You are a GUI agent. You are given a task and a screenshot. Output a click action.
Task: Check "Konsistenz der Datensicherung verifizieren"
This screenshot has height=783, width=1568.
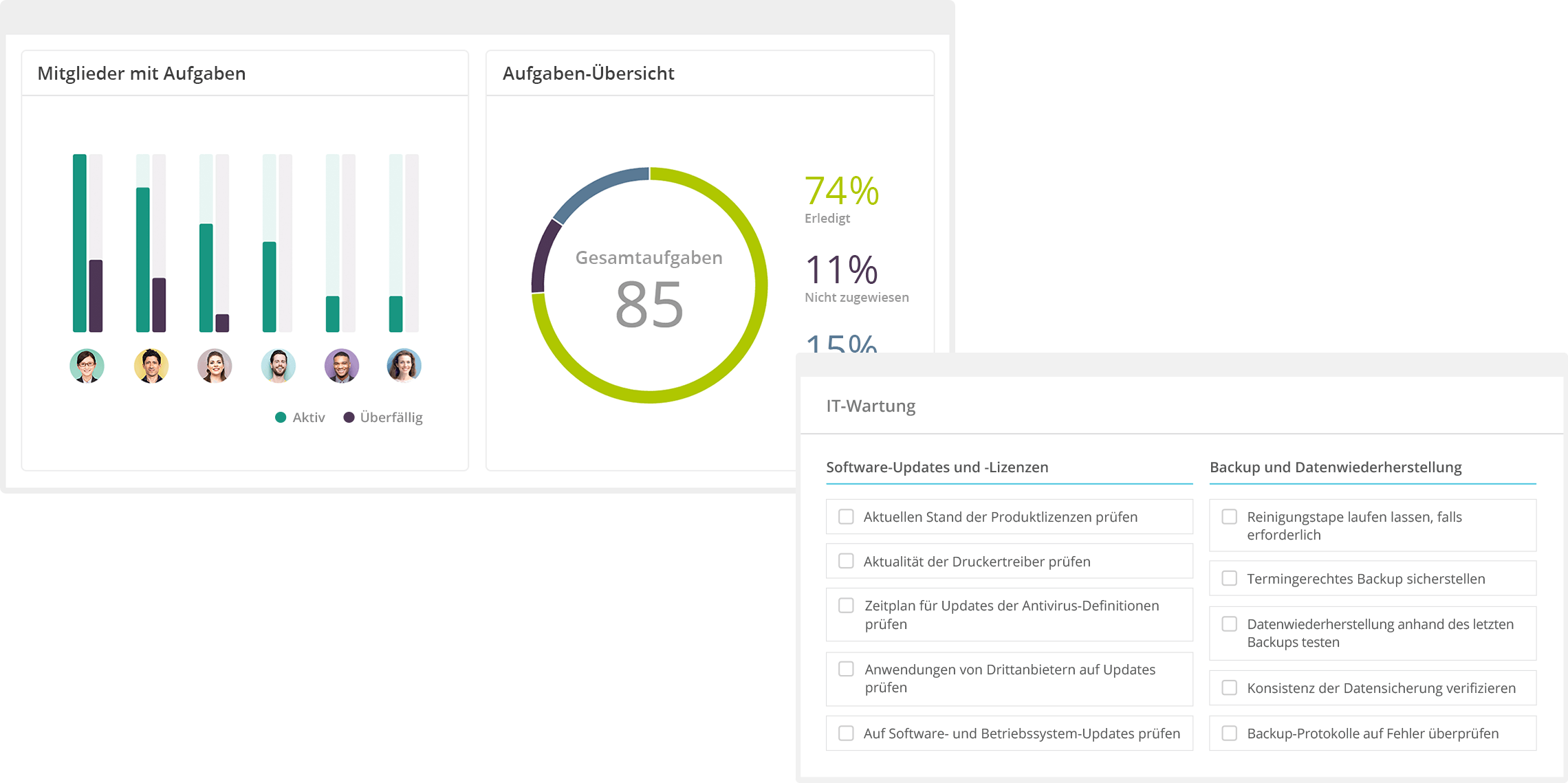coord(1228,687)
